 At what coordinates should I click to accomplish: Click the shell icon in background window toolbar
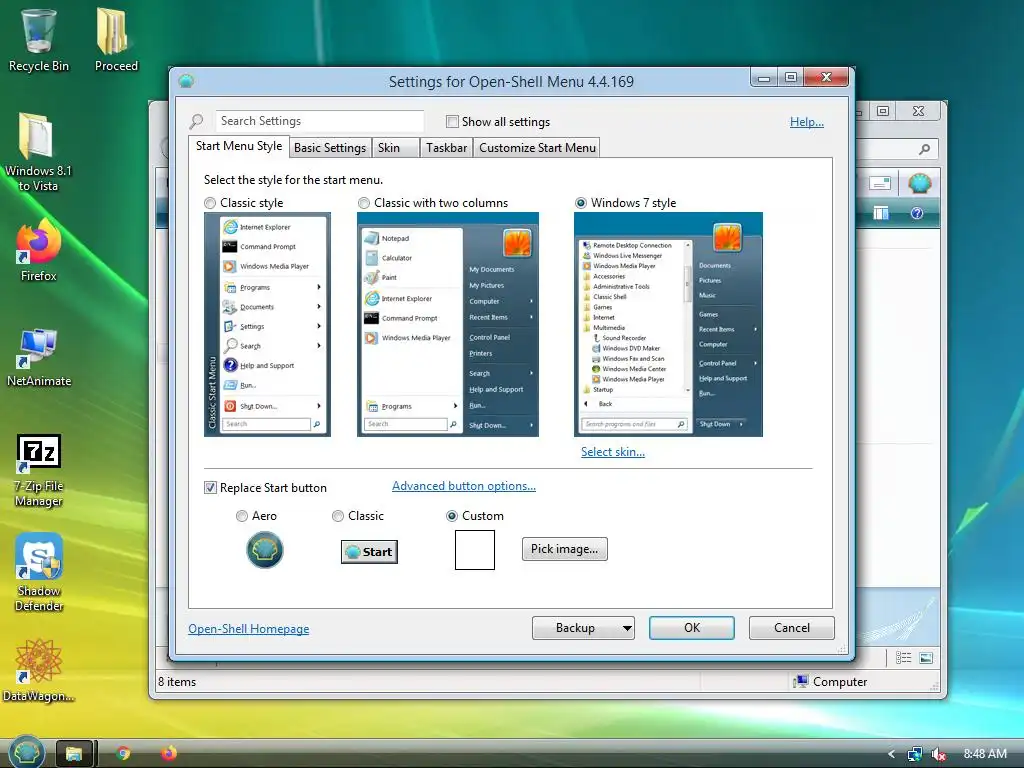(920, 184)
